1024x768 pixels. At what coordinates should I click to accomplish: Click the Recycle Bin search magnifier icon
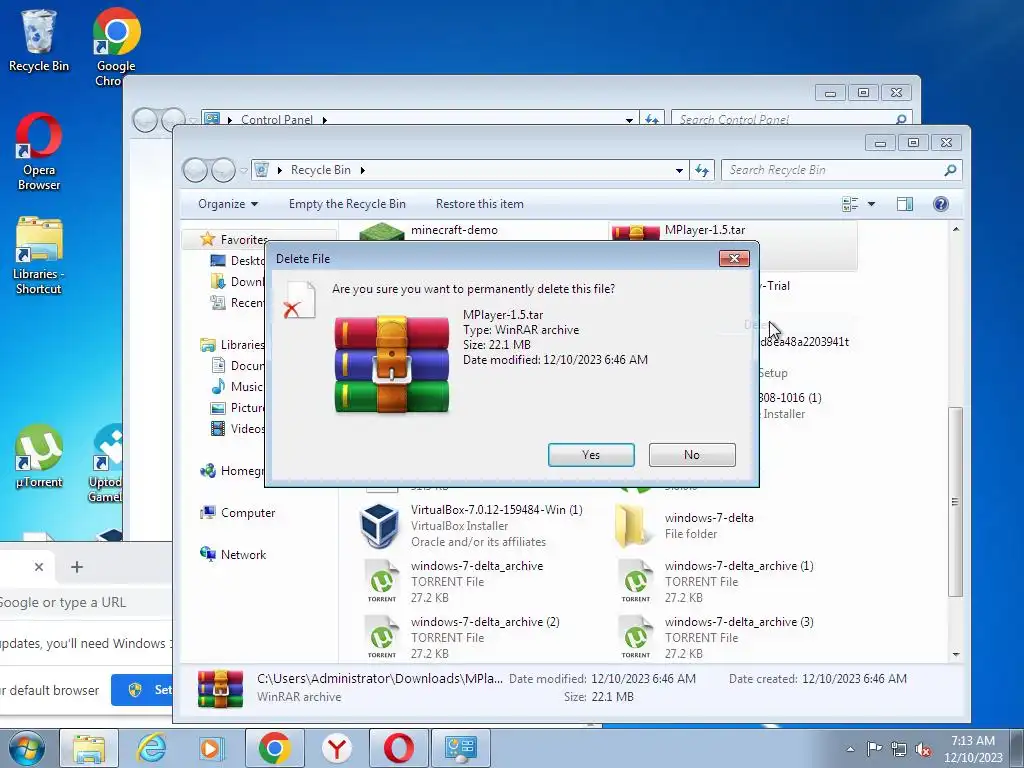pos(950,170)
